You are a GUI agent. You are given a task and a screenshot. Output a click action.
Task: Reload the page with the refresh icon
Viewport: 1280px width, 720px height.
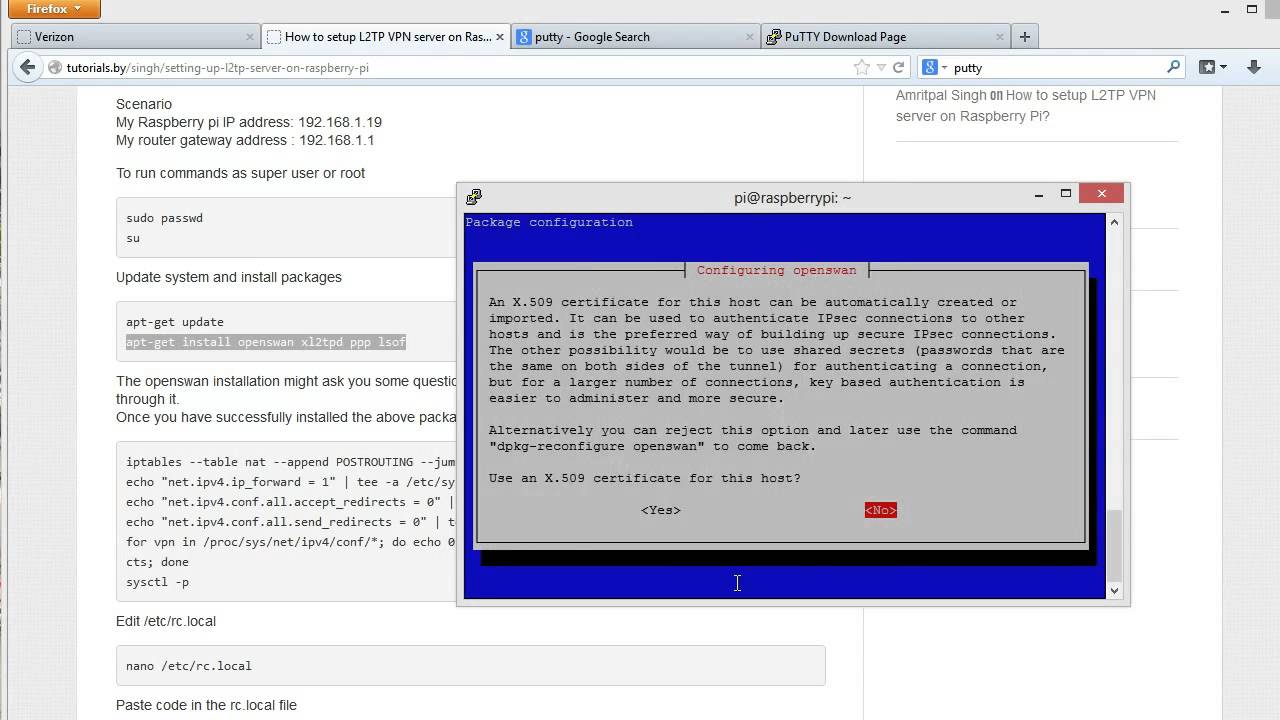(x=898, y=67)
